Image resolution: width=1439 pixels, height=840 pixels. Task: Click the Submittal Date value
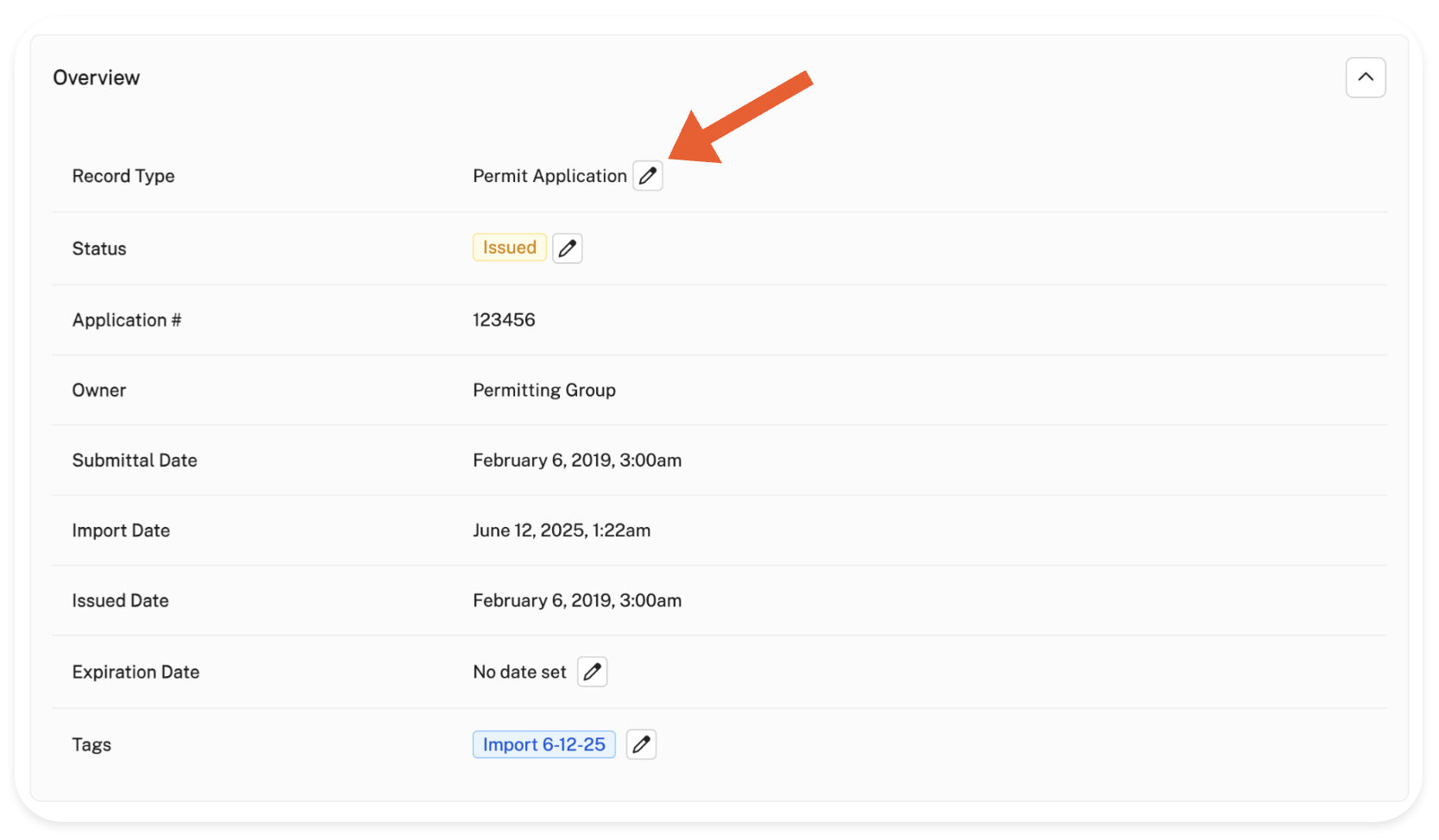tap(576, 461)
